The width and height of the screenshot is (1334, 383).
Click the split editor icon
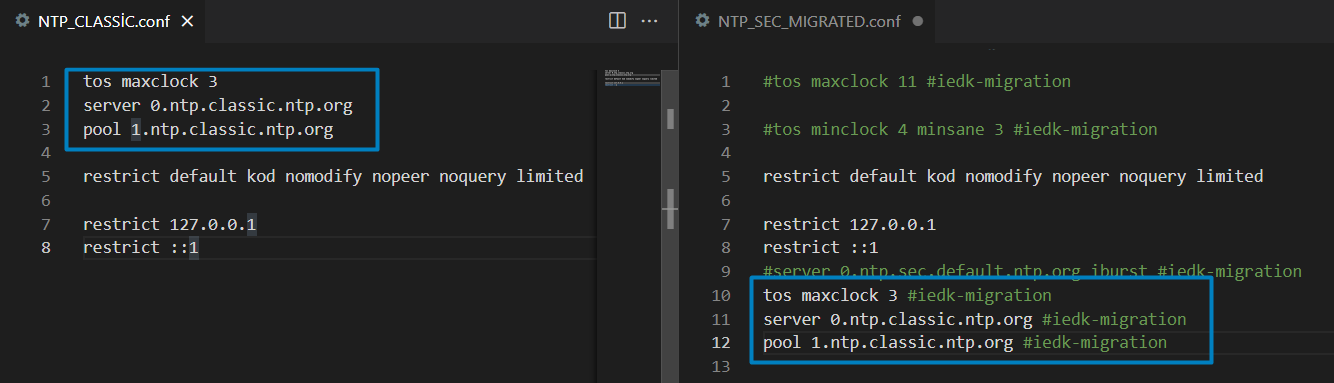[x=617, y=20]
